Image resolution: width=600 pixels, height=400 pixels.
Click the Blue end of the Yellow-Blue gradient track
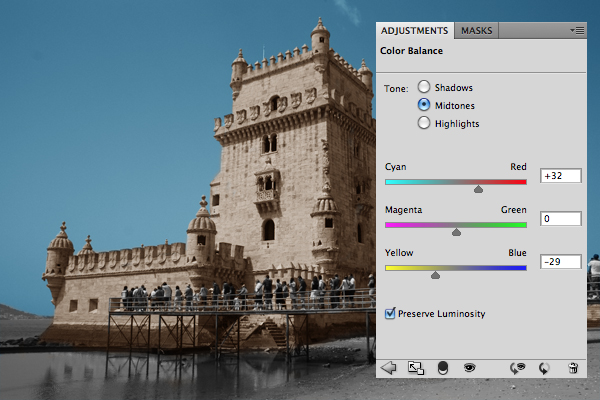[x=523, y=268]
